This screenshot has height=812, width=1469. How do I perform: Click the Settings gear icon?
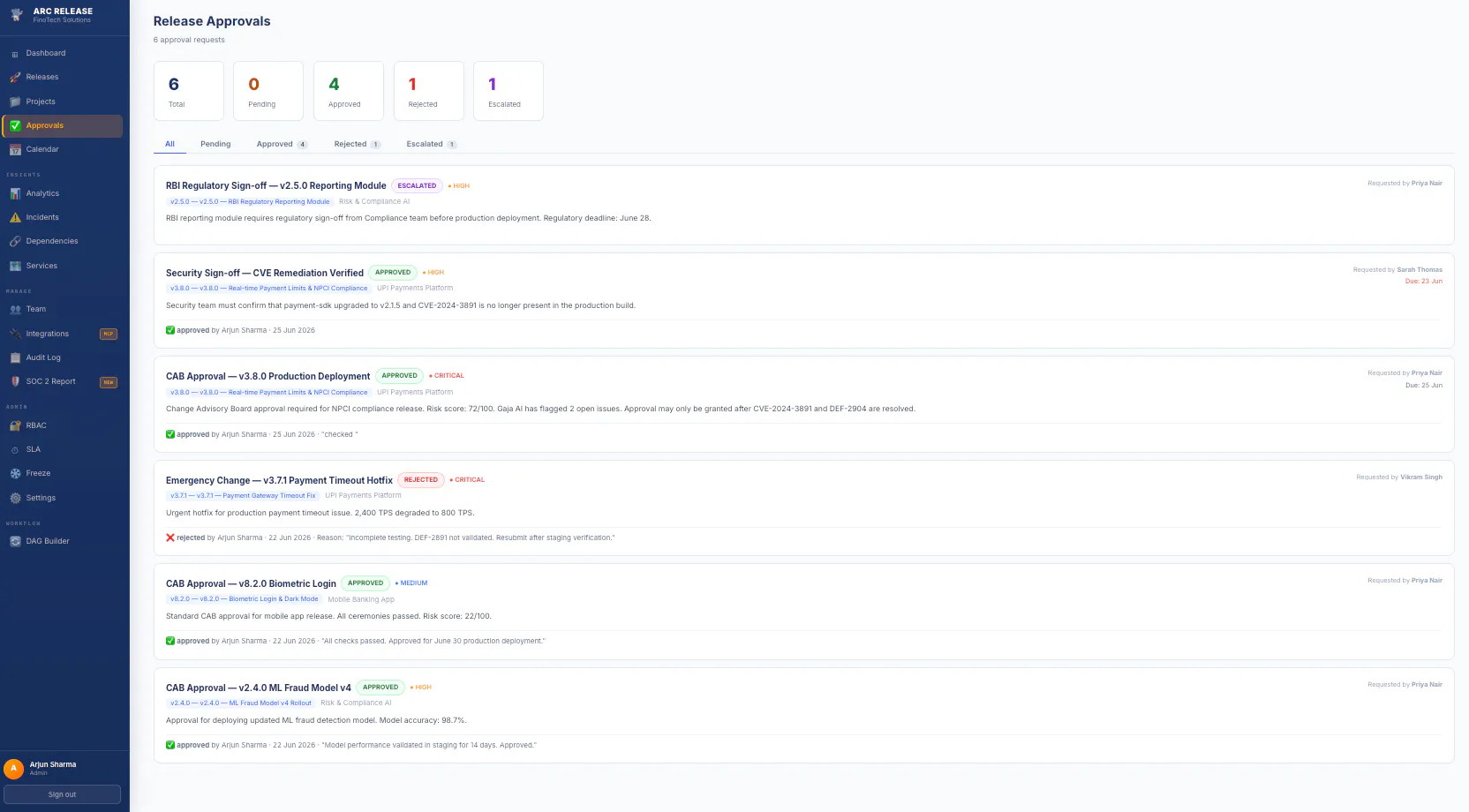15,498
